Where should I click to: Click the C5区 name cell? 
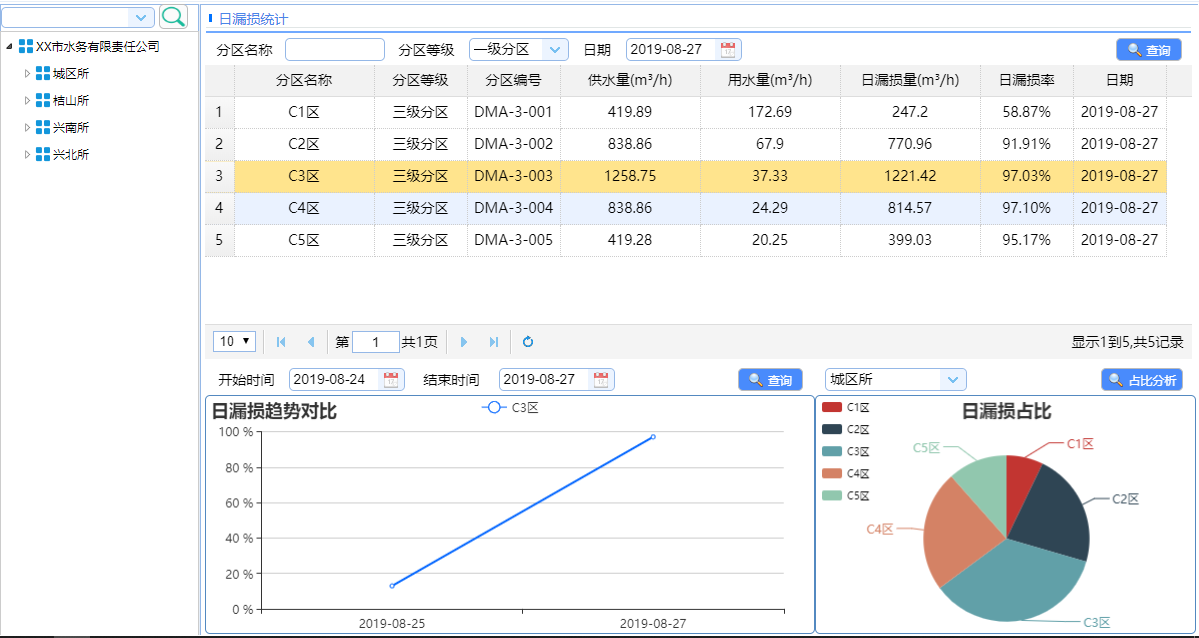pyautogui.click(x=304, y=240)
